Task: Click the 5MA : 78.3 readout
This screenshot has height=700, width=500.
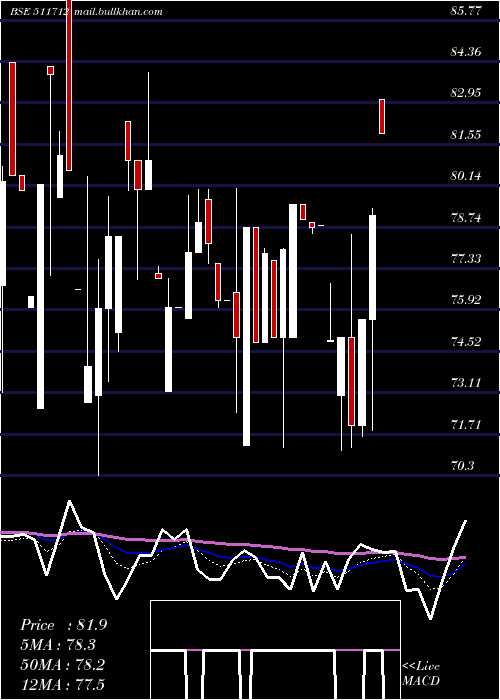Action: 58,645
